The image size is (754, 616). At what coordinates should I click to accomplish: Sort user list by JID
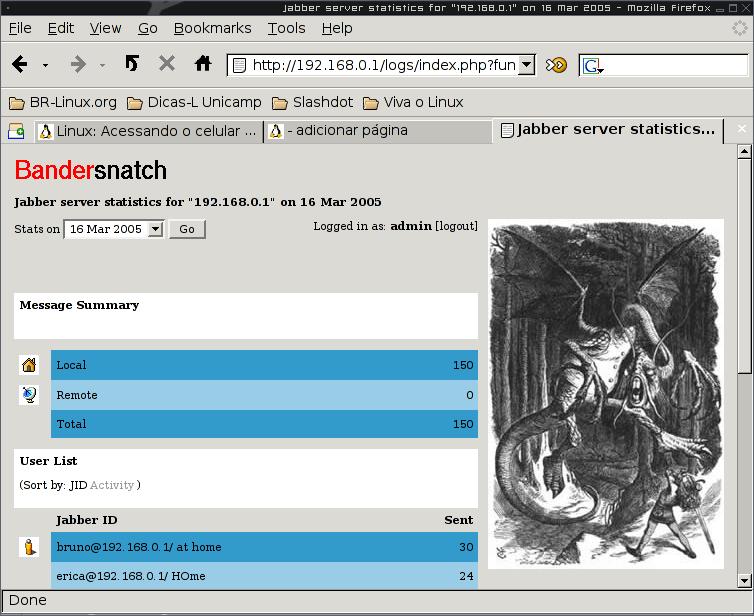(x=78, y=485)
